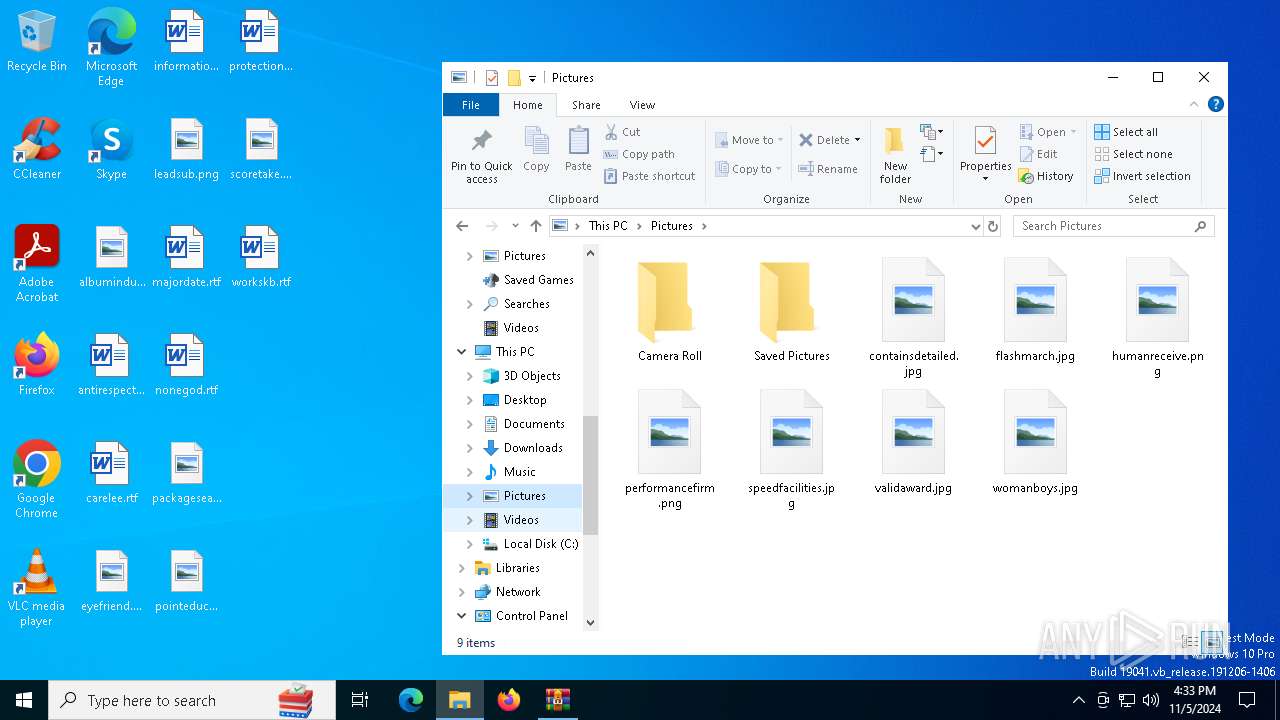Select womanboys.jpg file
The height and width of the screenshot is (720, 1280).
point(1035,442)
